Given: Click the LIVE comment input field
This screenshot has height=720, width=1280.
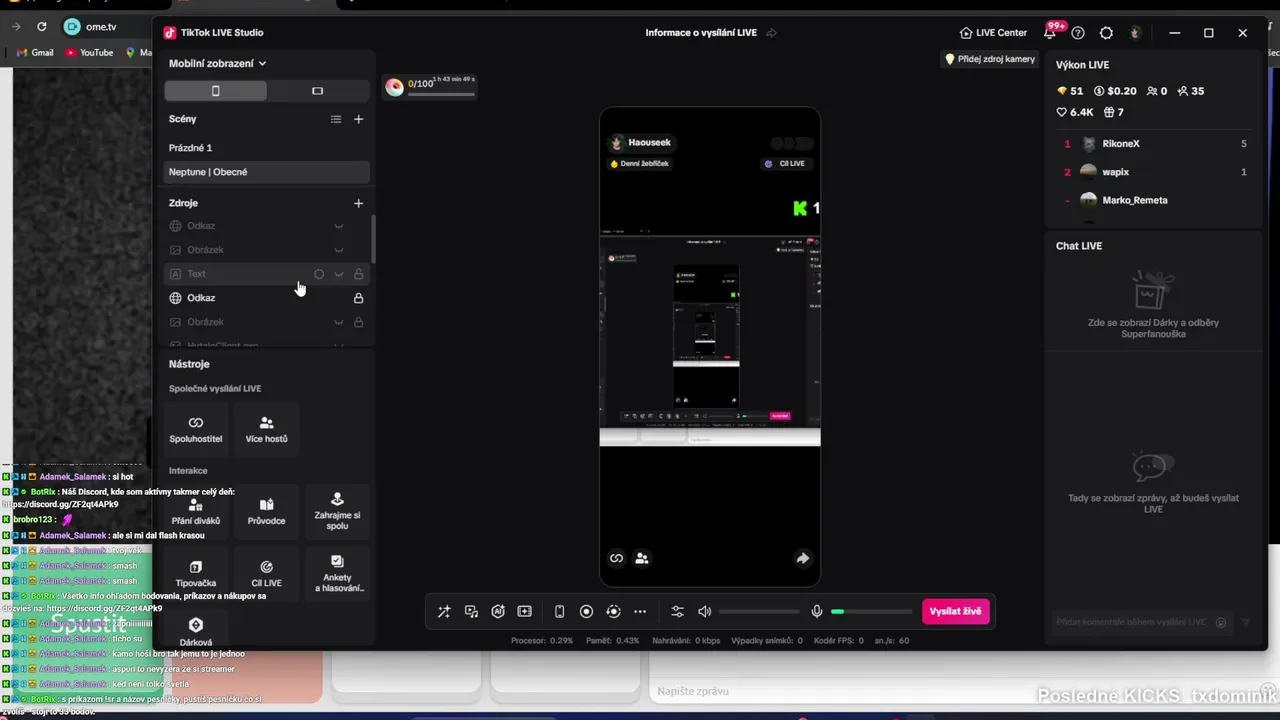Looking at the screenshot, I should click(x=1133, y=622).
